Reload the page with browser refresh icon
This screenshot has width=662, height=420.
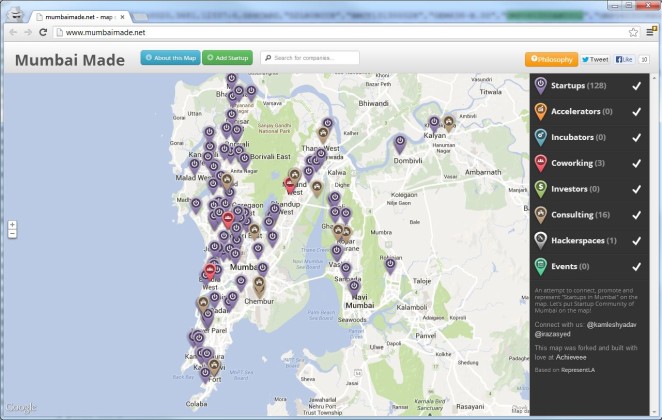coord(43,32)
